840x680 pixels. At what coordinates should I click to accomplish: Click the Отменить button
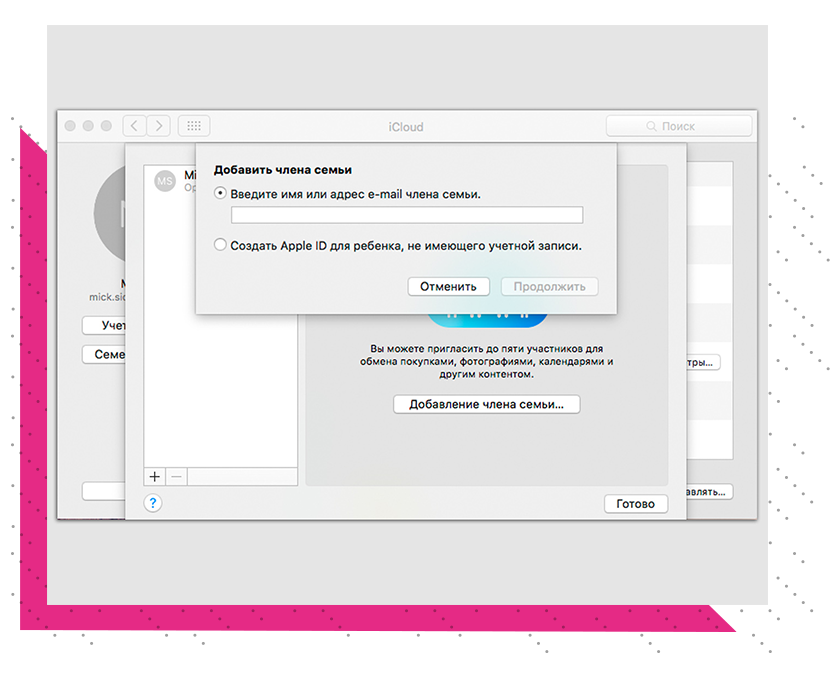[448, 287]
